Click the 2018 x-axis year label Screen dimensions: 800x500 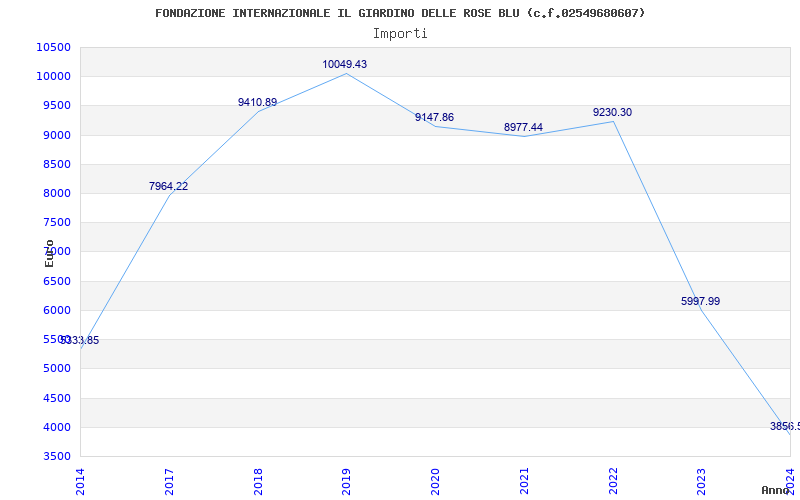coord(258,481)
